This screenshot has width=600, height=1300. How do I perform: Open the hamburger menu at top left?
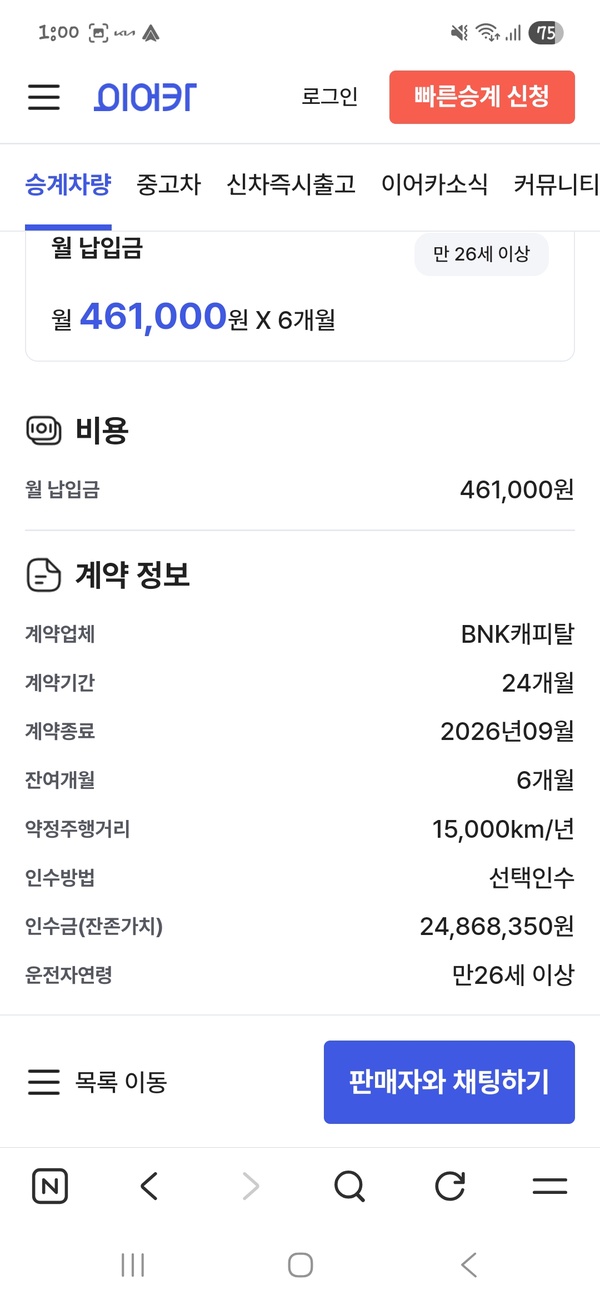44,97
